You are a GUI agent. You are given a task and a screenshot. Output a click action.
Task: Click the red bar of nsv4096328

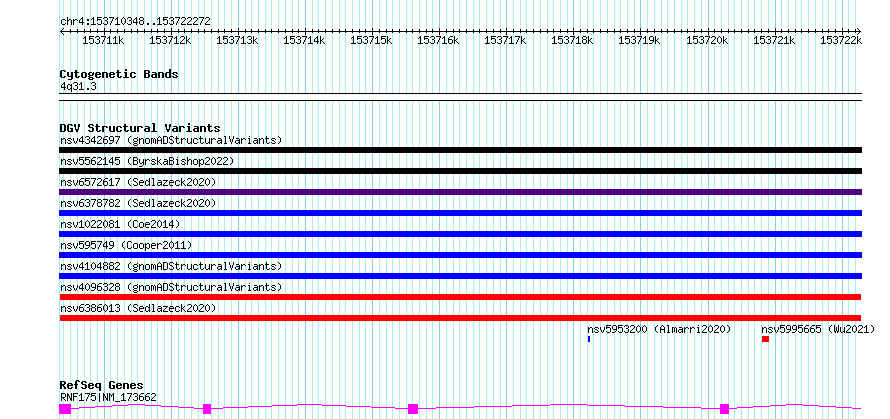click(460, 297)
